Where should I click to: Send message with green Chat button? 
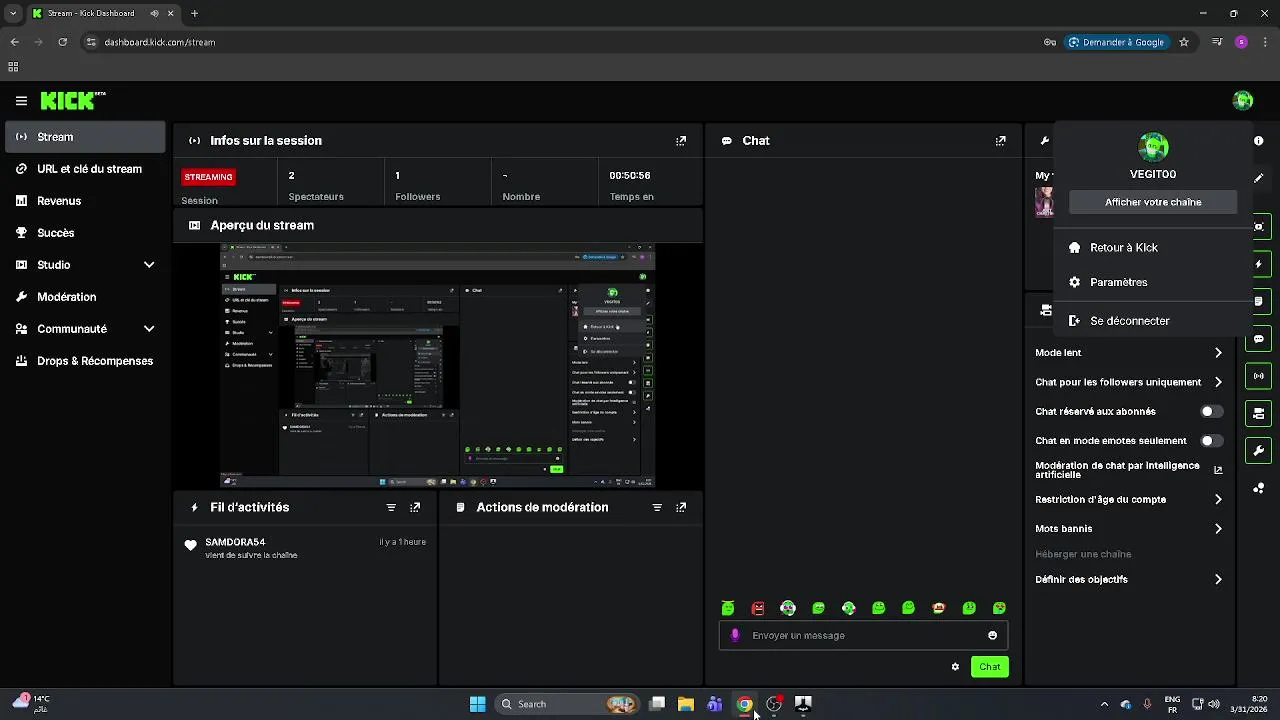pyautogui.click(x=989, y=667)
